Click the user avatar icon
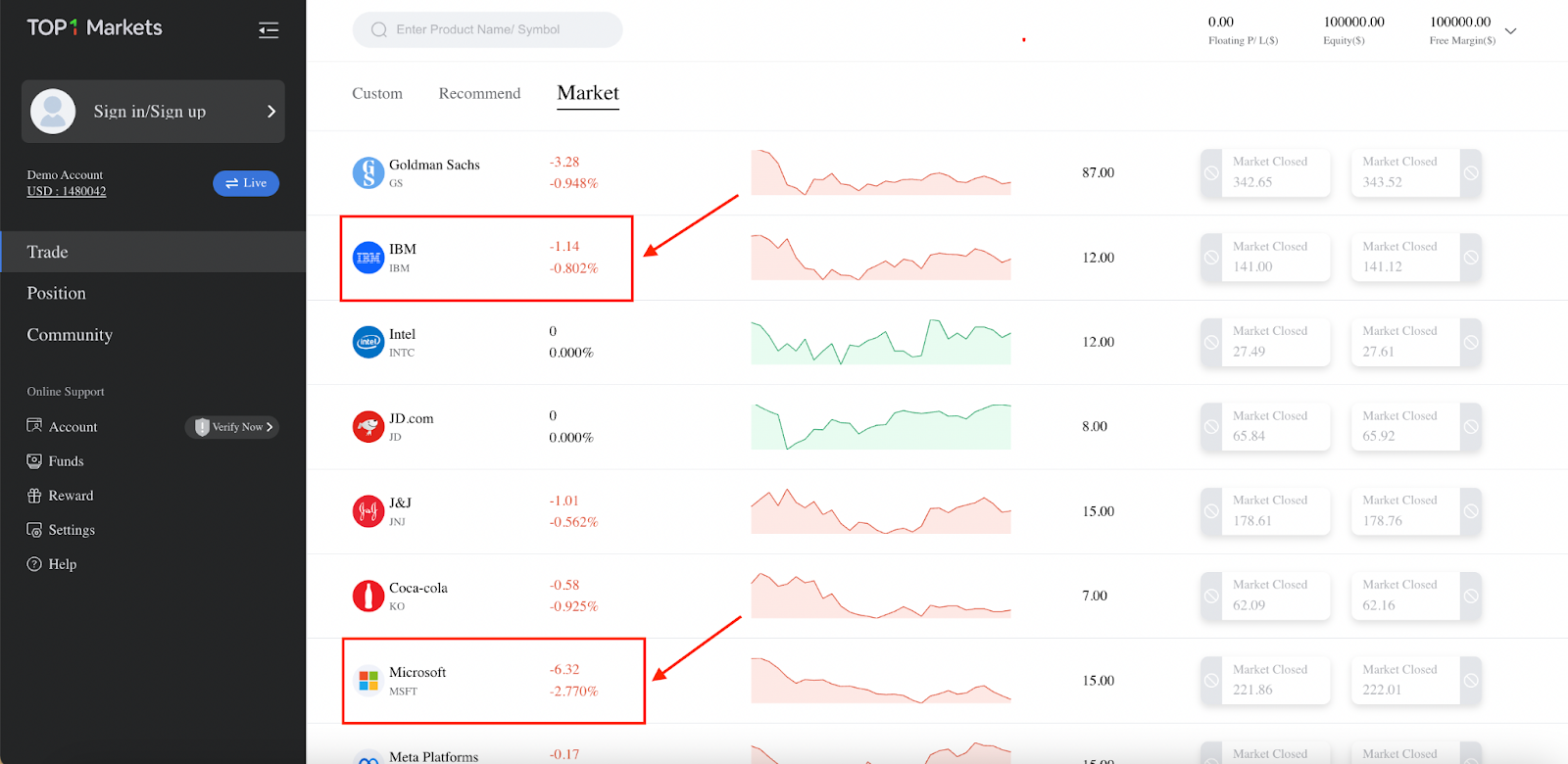 point(53,112)
